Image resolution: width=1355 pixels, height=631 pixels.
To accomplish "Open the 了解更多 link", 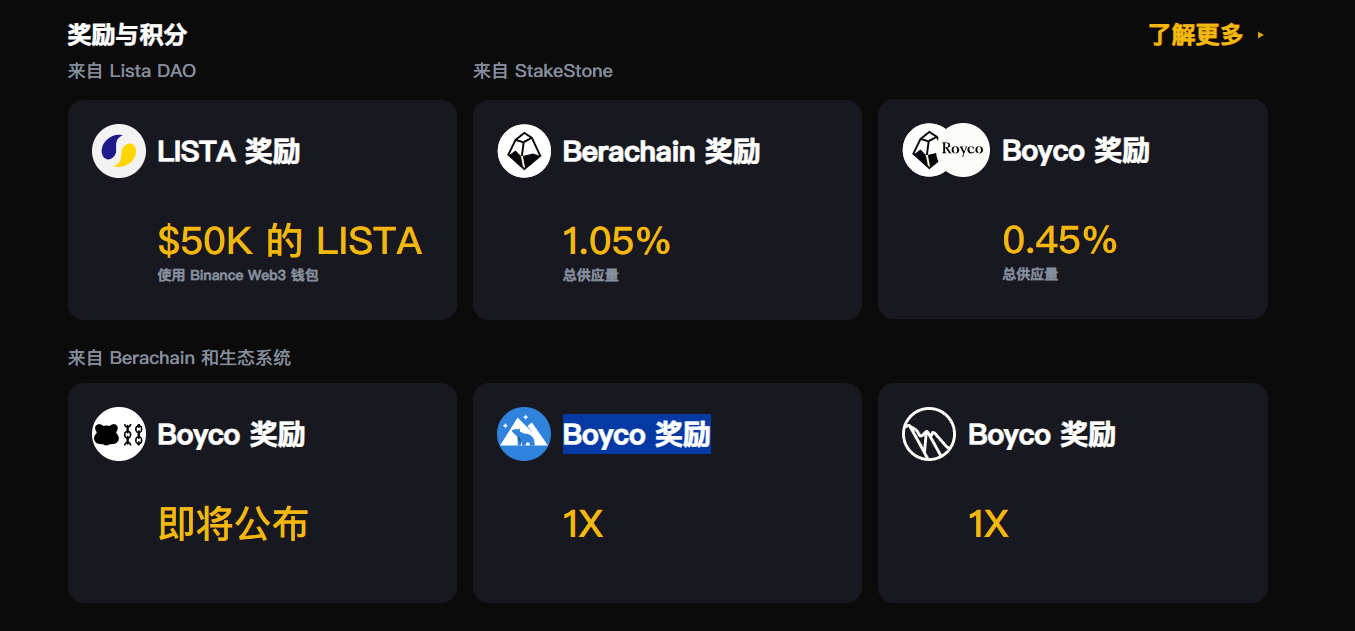I will pyautogui.click(x=1196, y=36).
